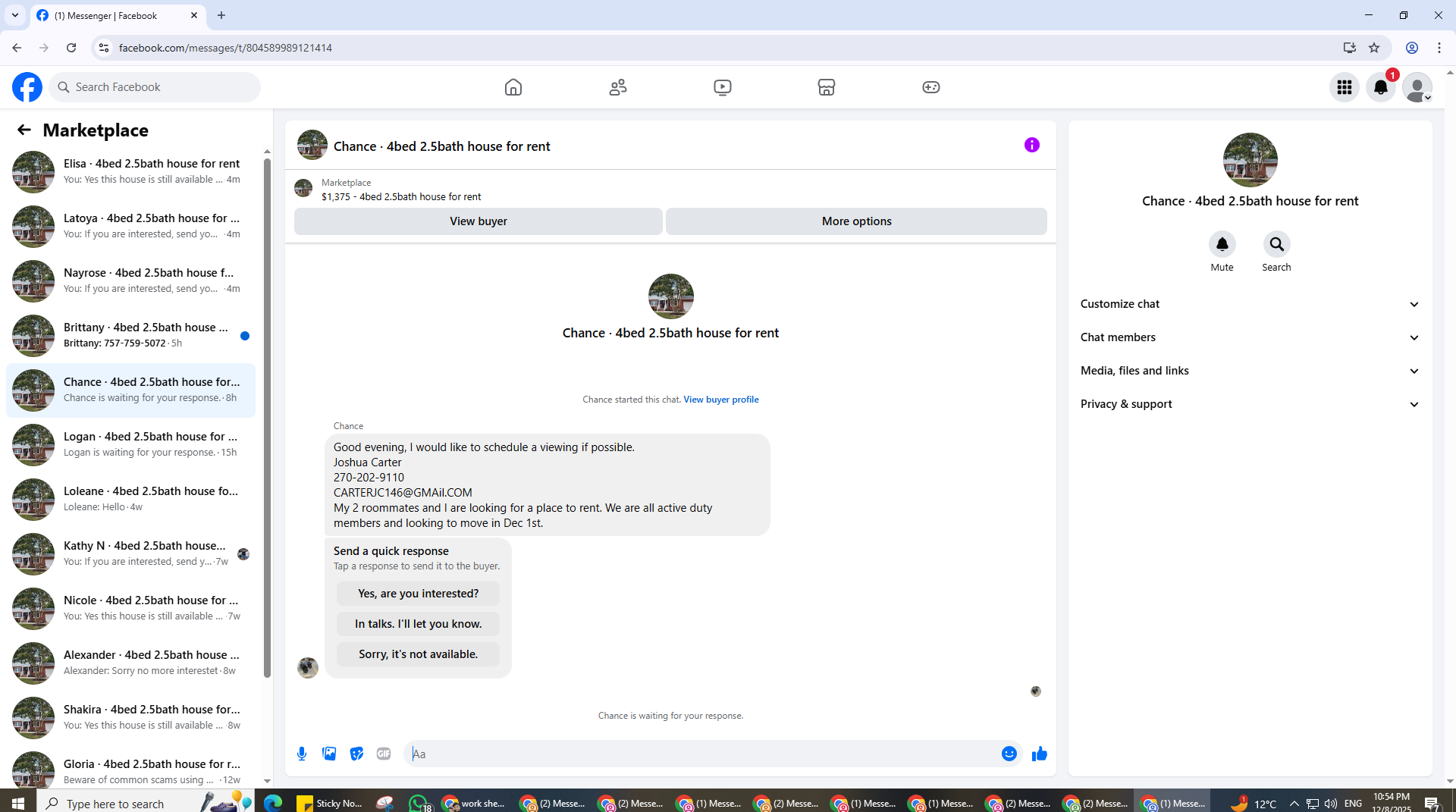Show hidden system tray icons

1294,804
